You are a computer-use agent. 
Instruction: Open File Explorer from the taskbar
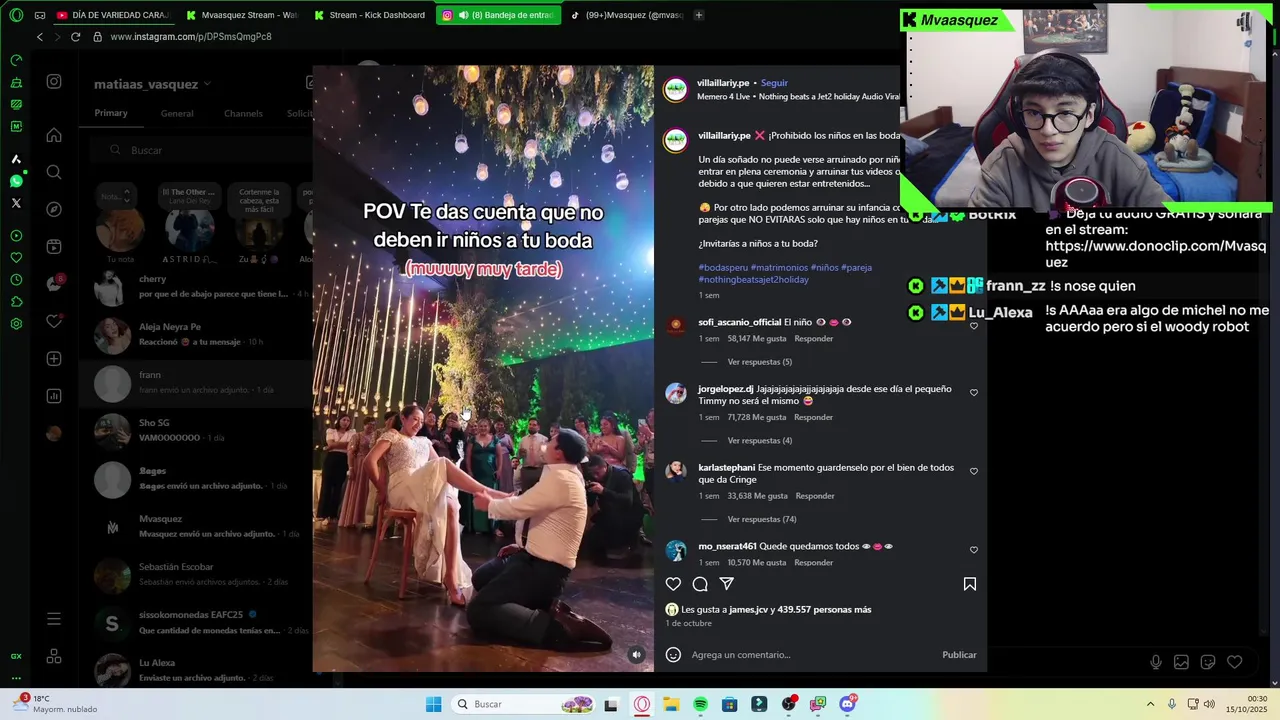671,704
